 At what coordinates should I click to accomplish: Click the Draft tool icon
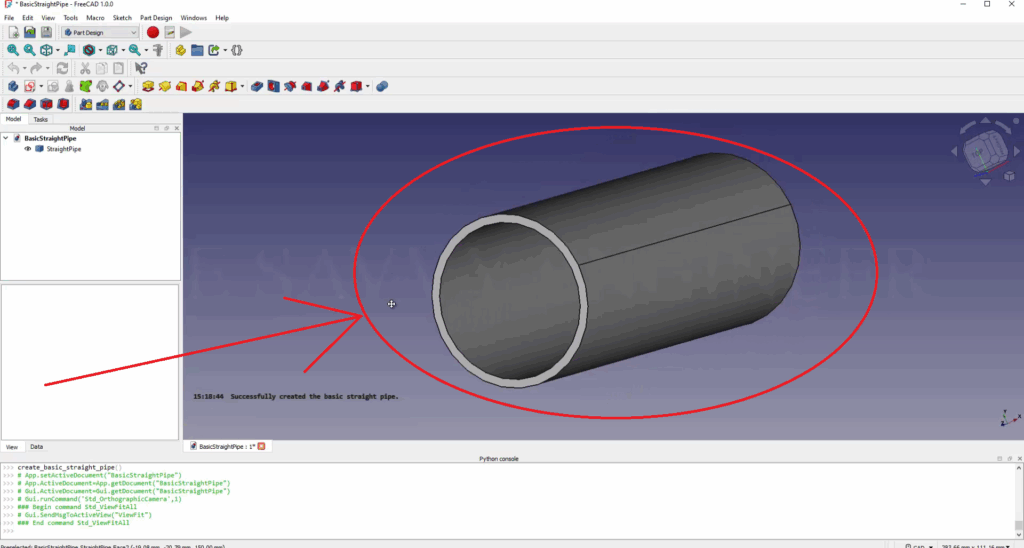(x=46, y=105)
